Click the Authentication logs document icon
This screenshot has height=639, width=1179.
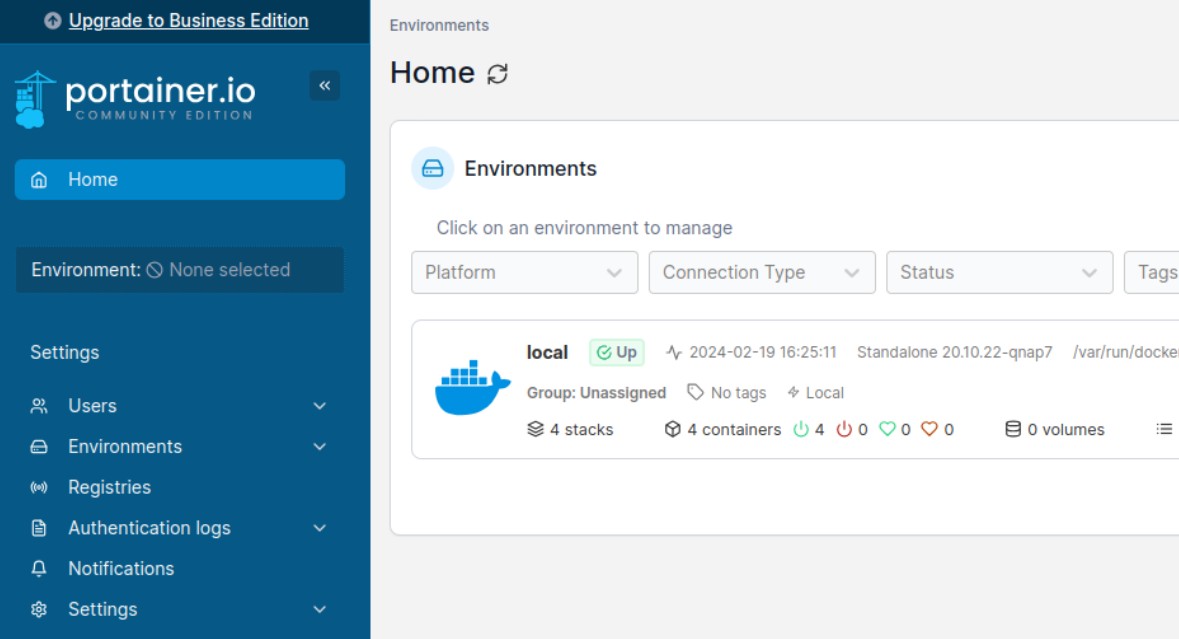38,528
